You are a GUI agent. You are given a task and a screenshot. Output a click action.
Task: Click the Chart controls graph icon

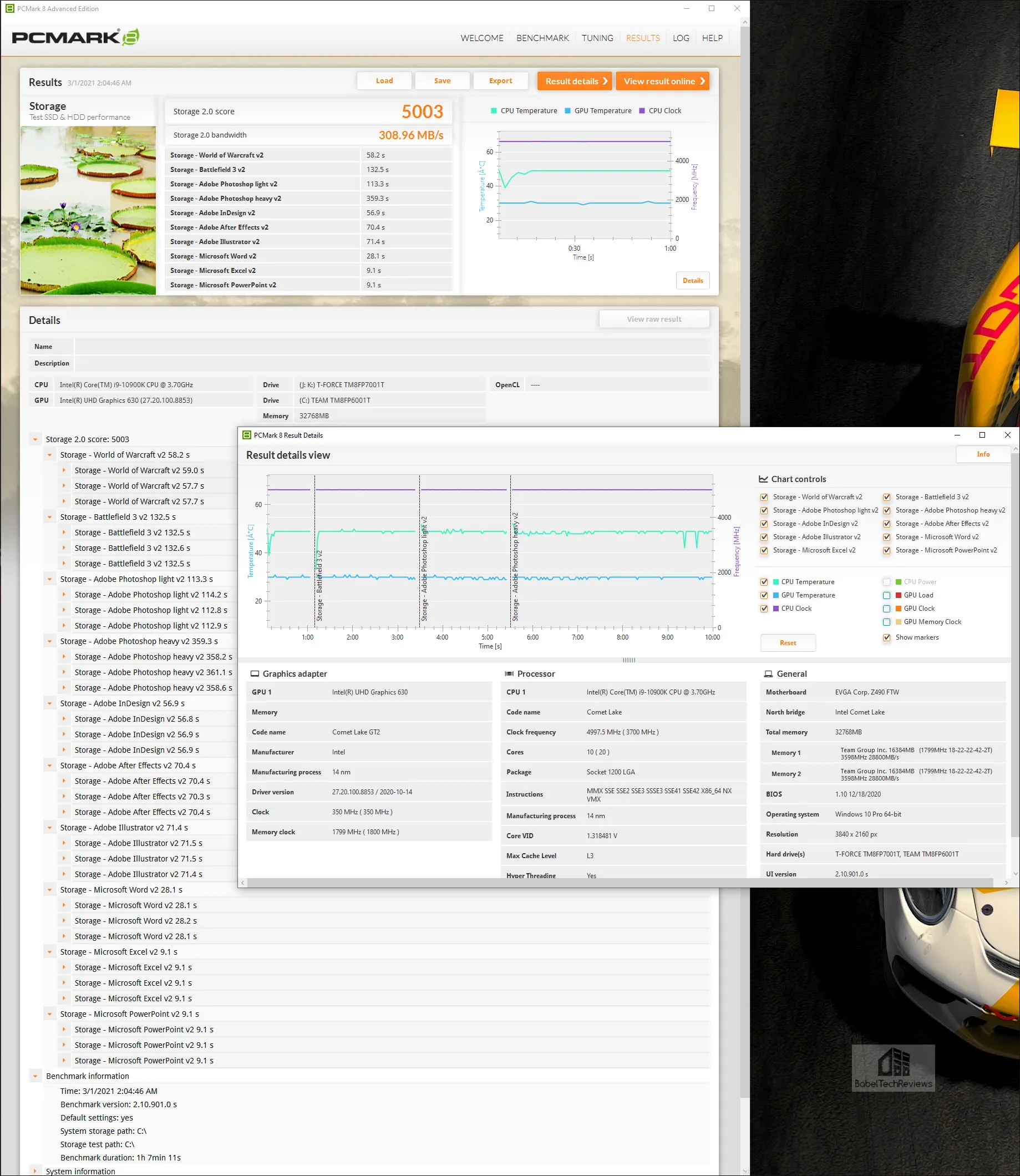coord(763,479)
